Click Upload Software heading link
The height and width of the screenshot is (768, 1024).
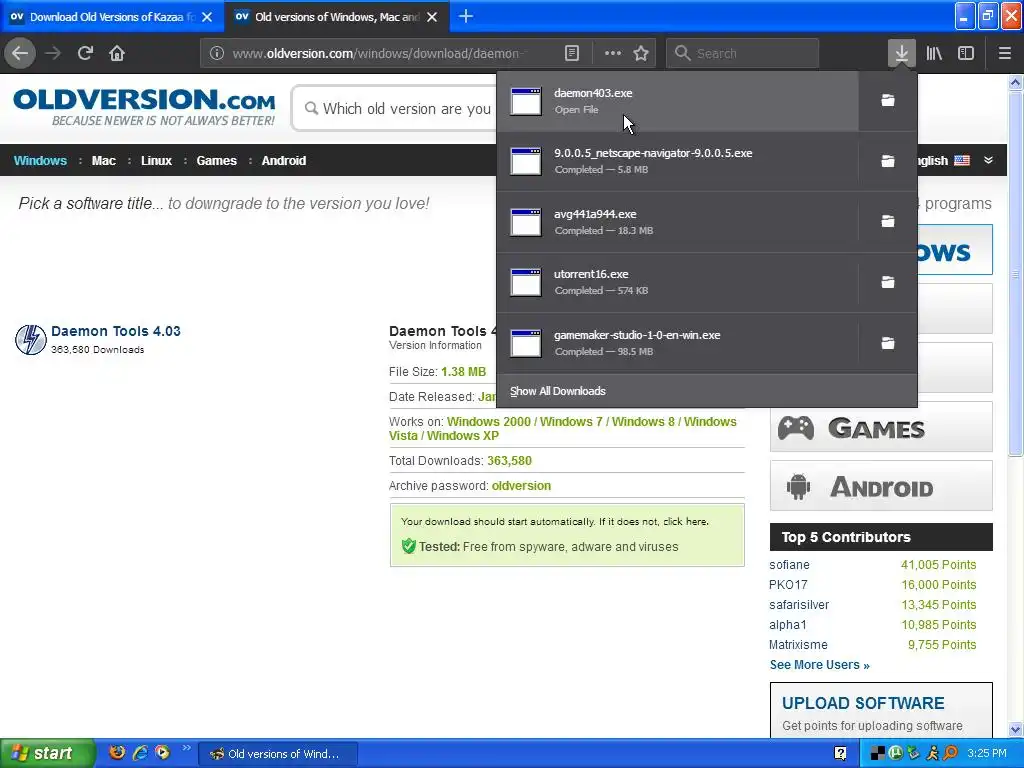(863, 703)
